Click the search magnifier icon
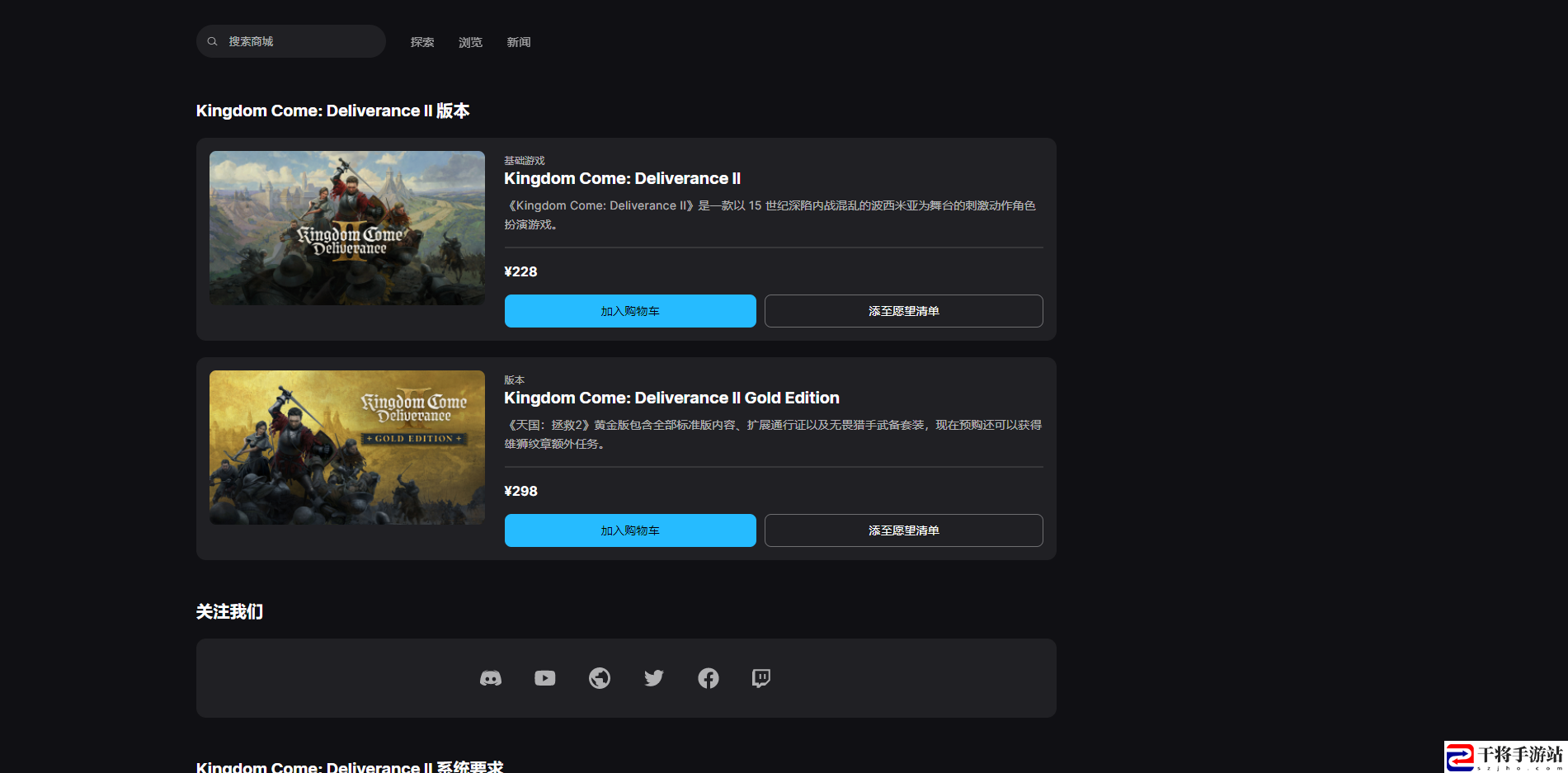The width and height of the screenshot is (1568, 773). pos(212,41)
